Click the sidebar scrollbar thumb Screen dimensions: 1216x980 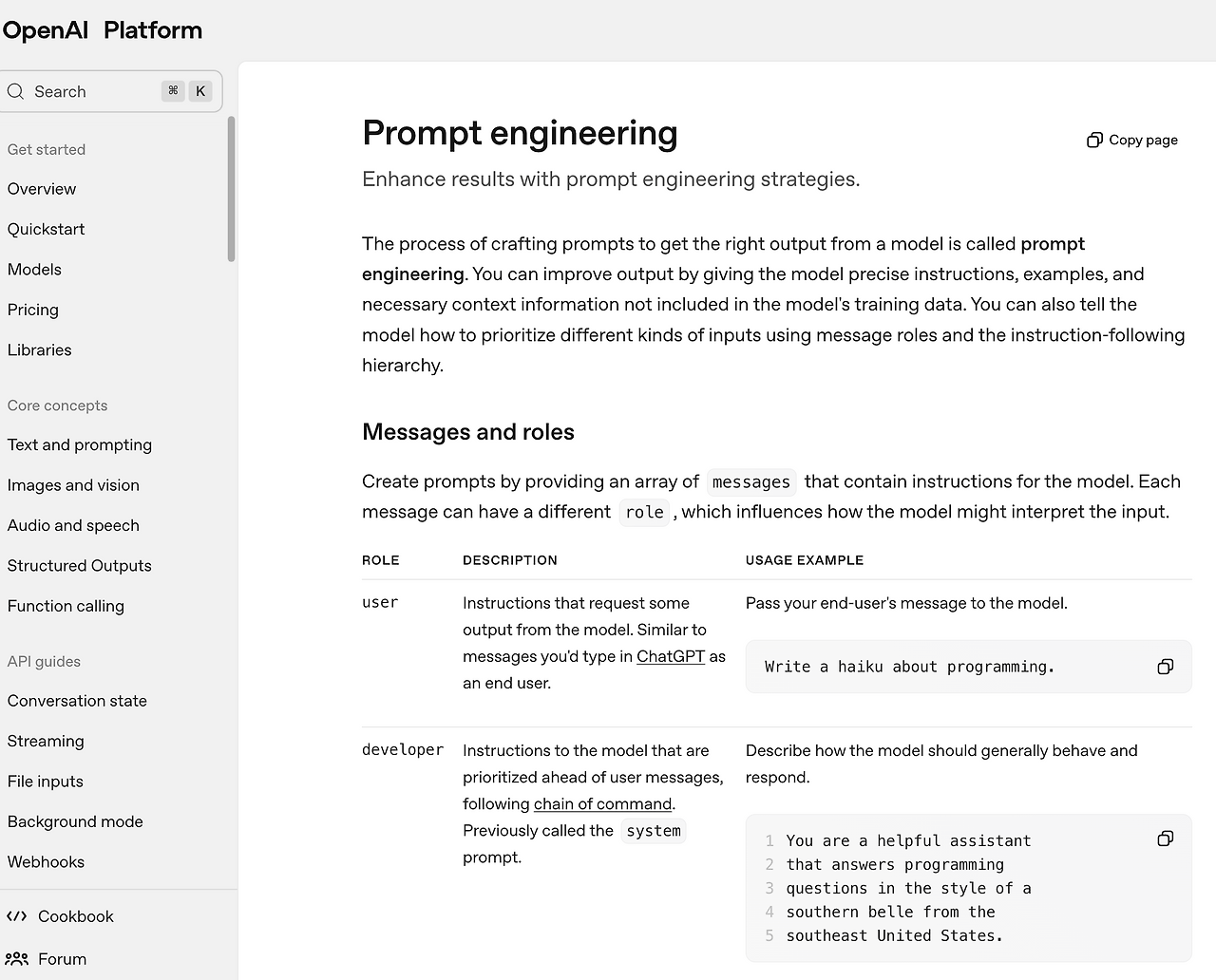tap(231, 188)
